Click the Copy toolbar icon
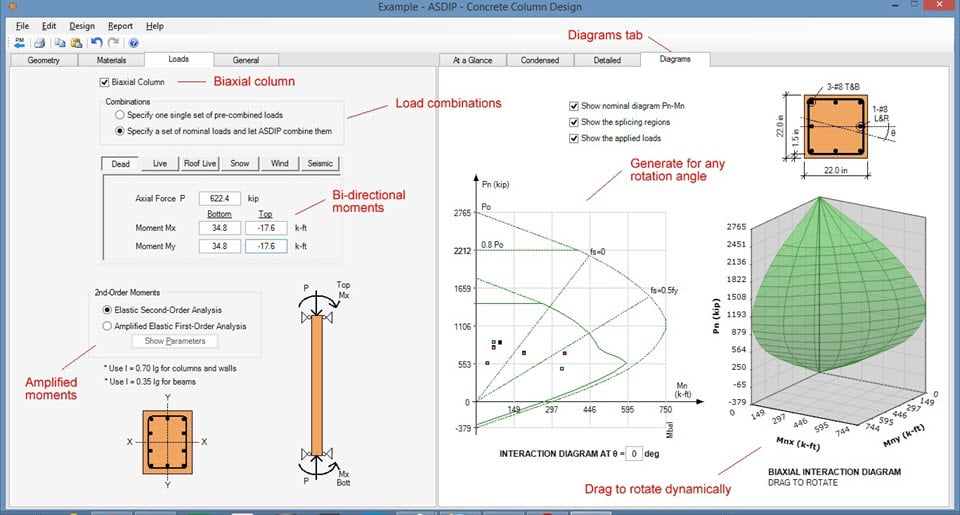 (x=59, y=43)
